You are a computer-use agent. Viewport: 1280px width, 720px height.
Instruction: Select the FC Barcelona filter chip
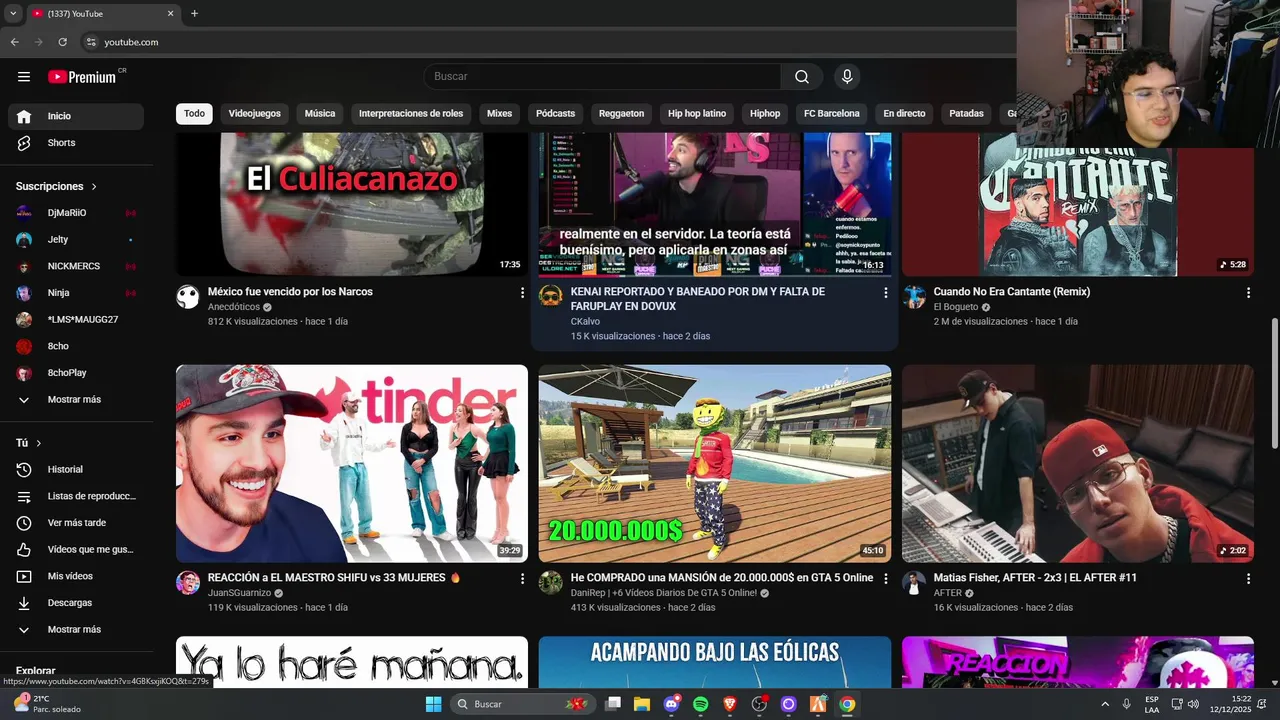tap(832, 114)
